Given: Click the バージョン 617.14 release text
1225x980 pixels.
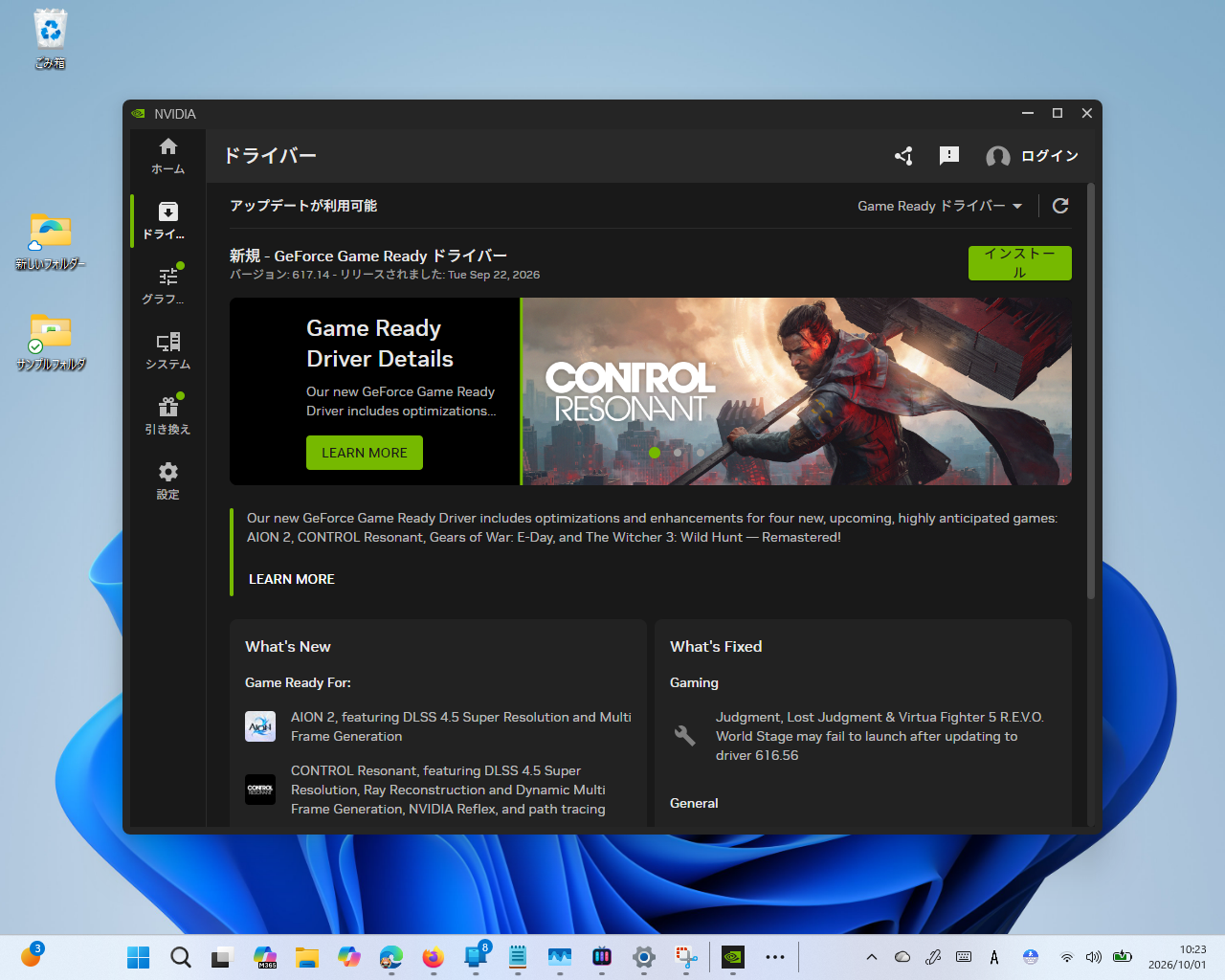Looking at the screenshot, I should (385, 275).
